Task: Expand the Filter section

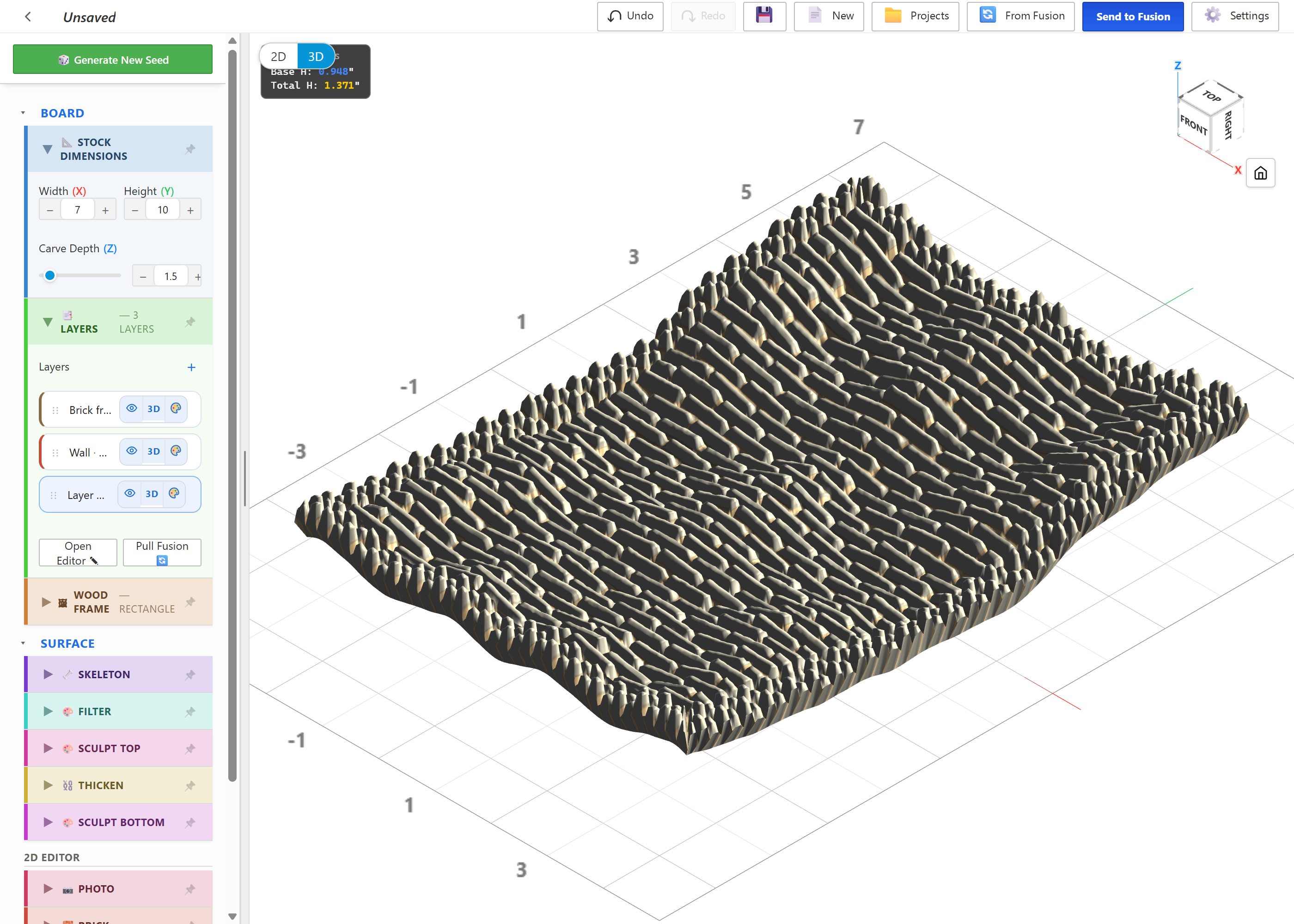Action: [x=49, y=712]
